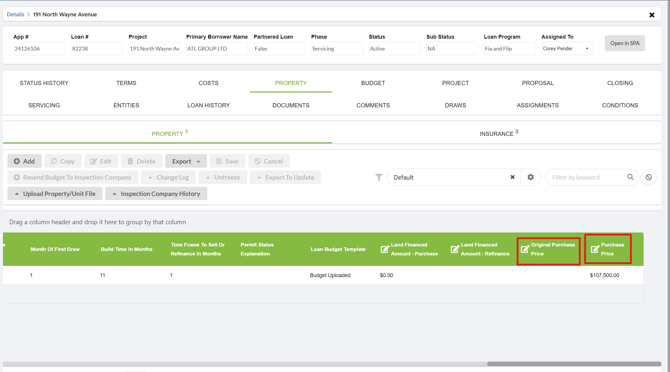
Task: Click the horizontal scrollbar thumb
Action: [574, 364]
